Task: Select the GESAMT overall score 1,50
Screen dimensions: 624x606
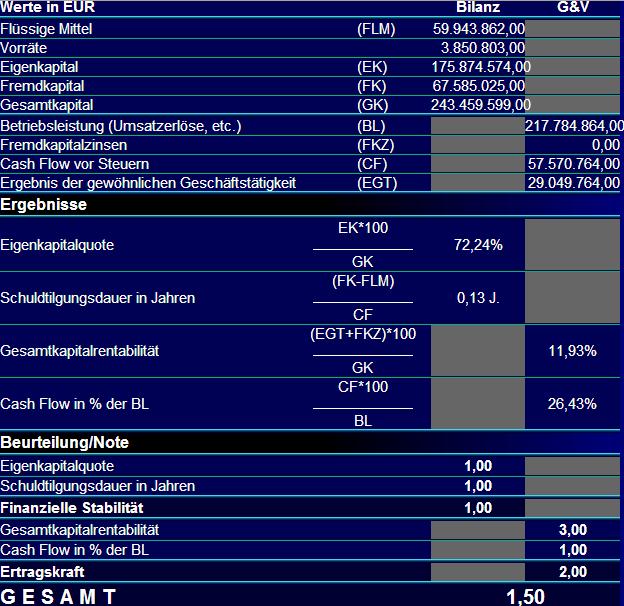Action: click(525, 596)
